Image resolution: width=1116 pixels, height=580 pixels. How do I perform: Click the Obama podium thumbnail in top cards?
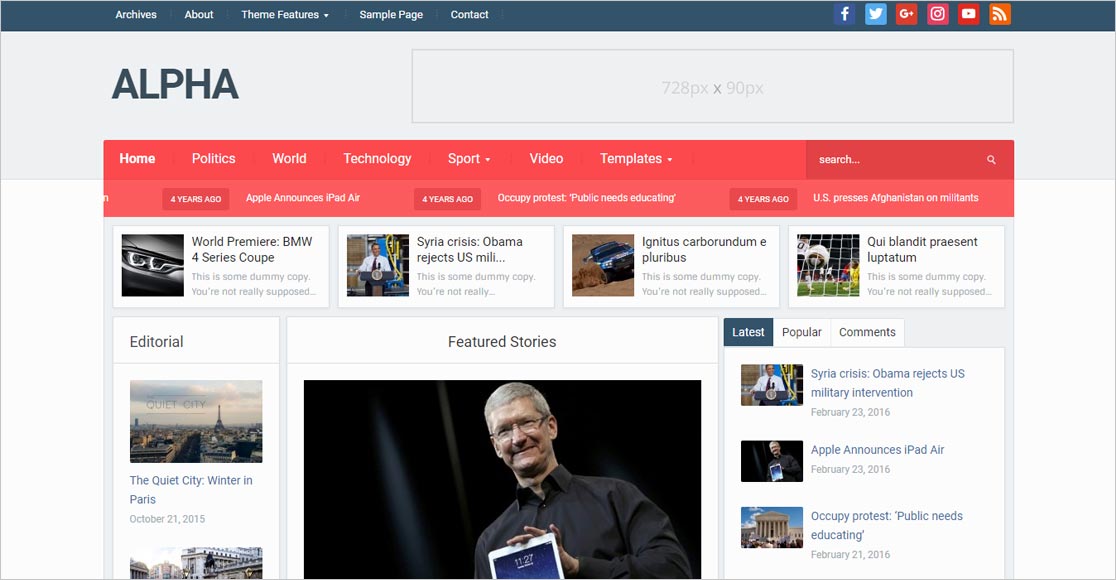(x=378, y=265)
